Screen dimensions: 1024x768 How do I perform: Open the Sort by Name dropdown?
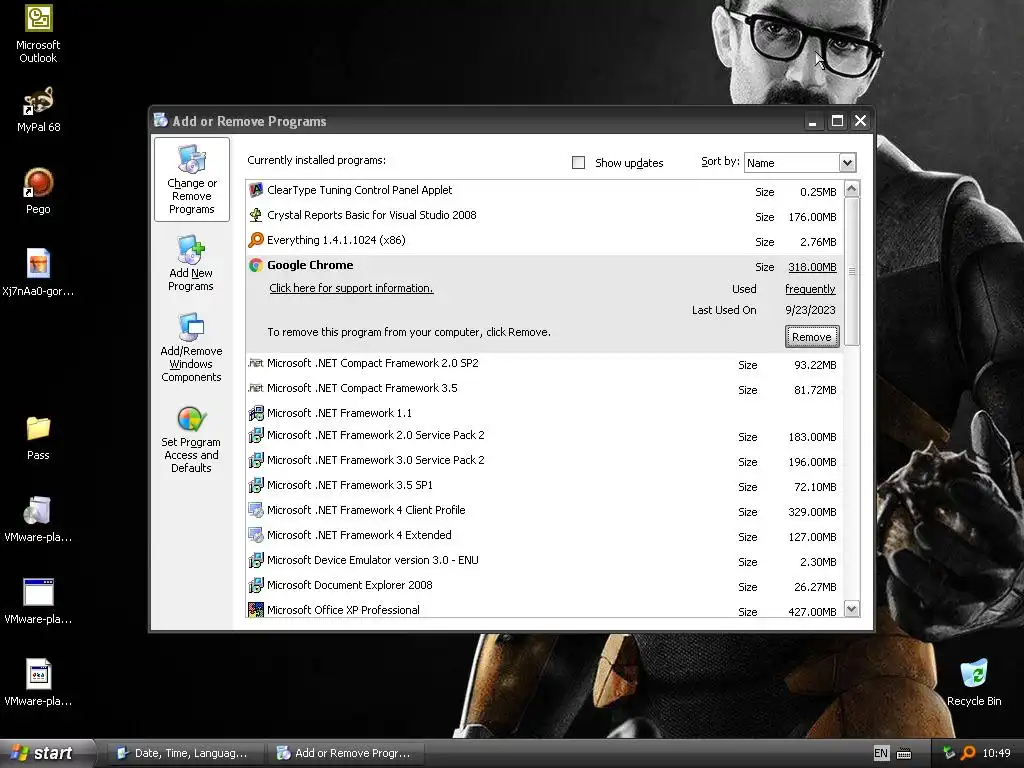(847, 163)
